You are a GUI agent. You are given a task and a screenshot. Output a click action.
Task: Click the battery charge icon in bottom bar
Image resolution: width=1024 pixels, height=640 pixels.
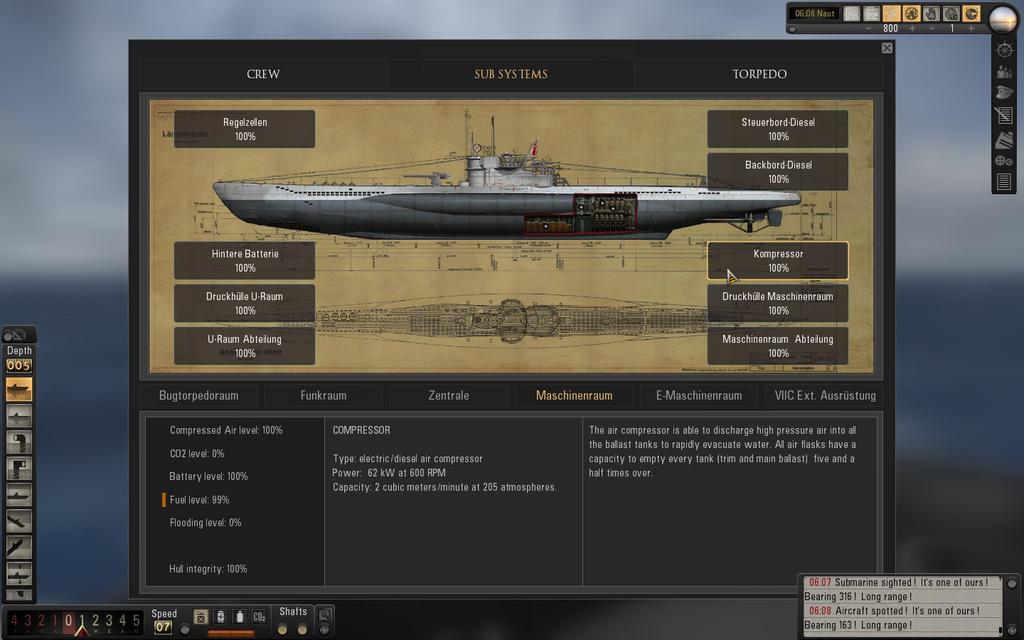tap(221, 616)
